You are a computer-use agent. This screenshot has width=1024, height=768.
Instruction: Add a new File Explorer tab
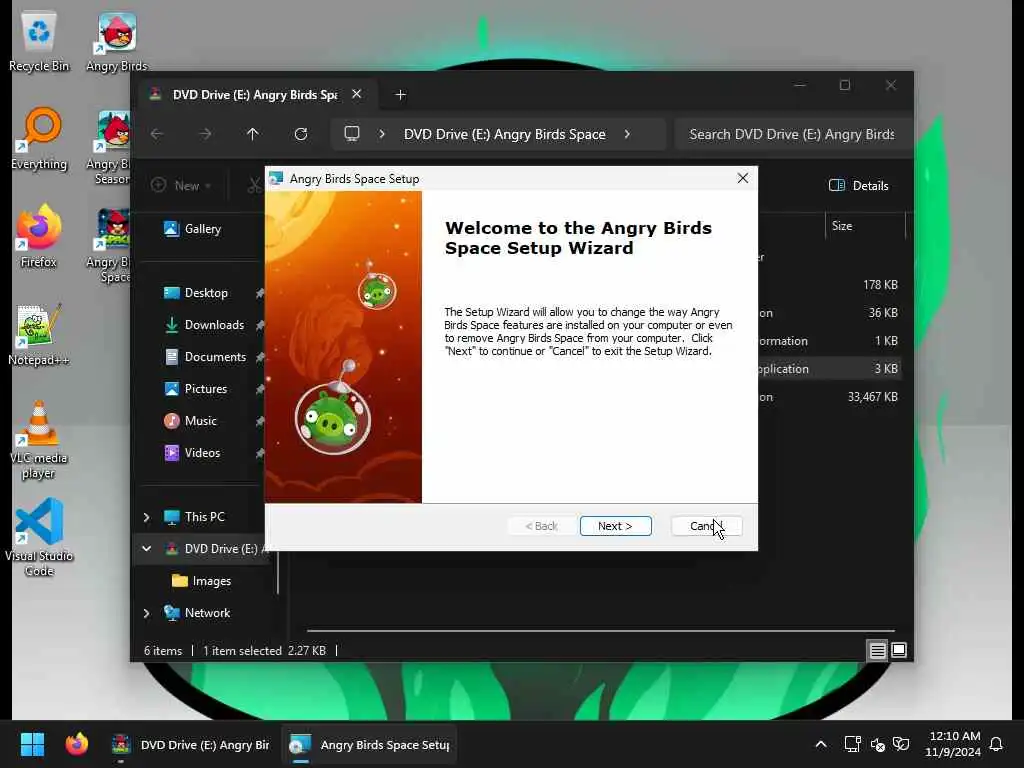pos(400,95)
